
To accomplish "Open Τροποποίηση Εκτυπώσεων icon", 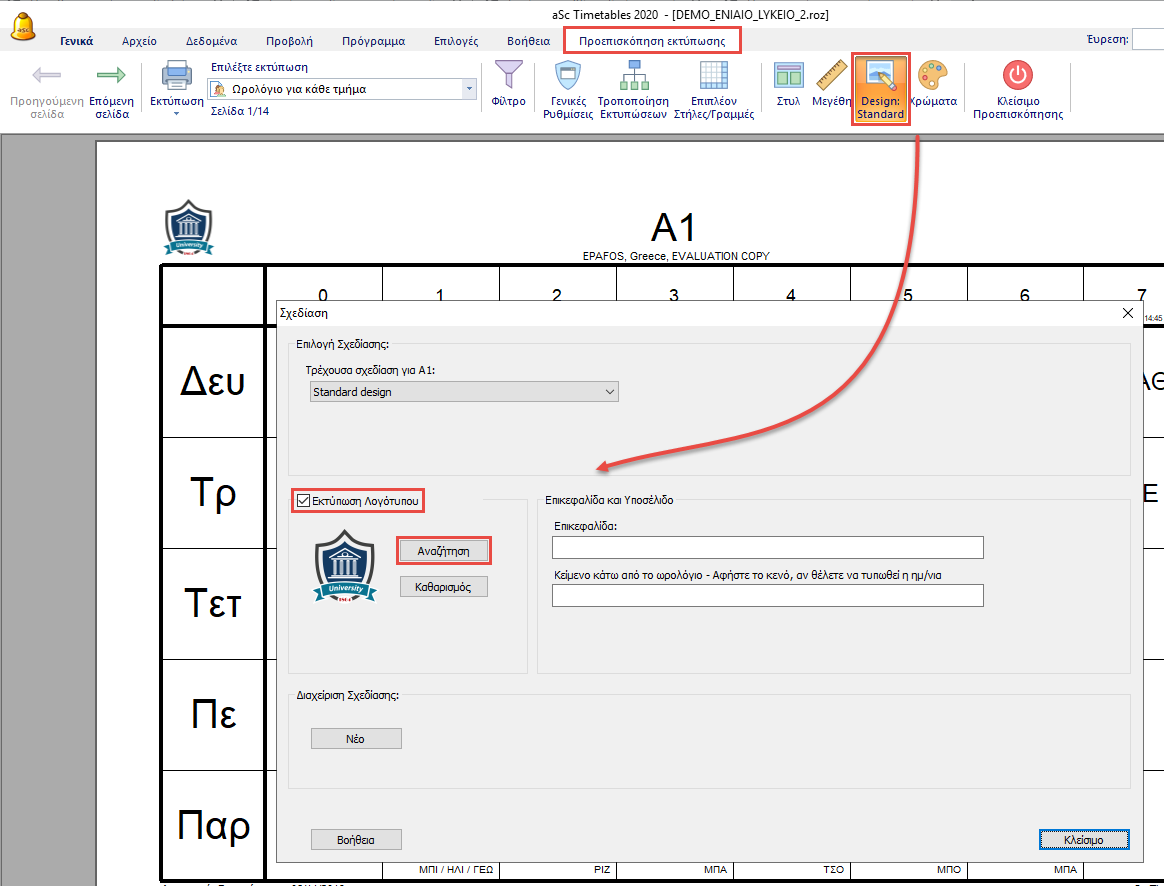I will point(632,77).
